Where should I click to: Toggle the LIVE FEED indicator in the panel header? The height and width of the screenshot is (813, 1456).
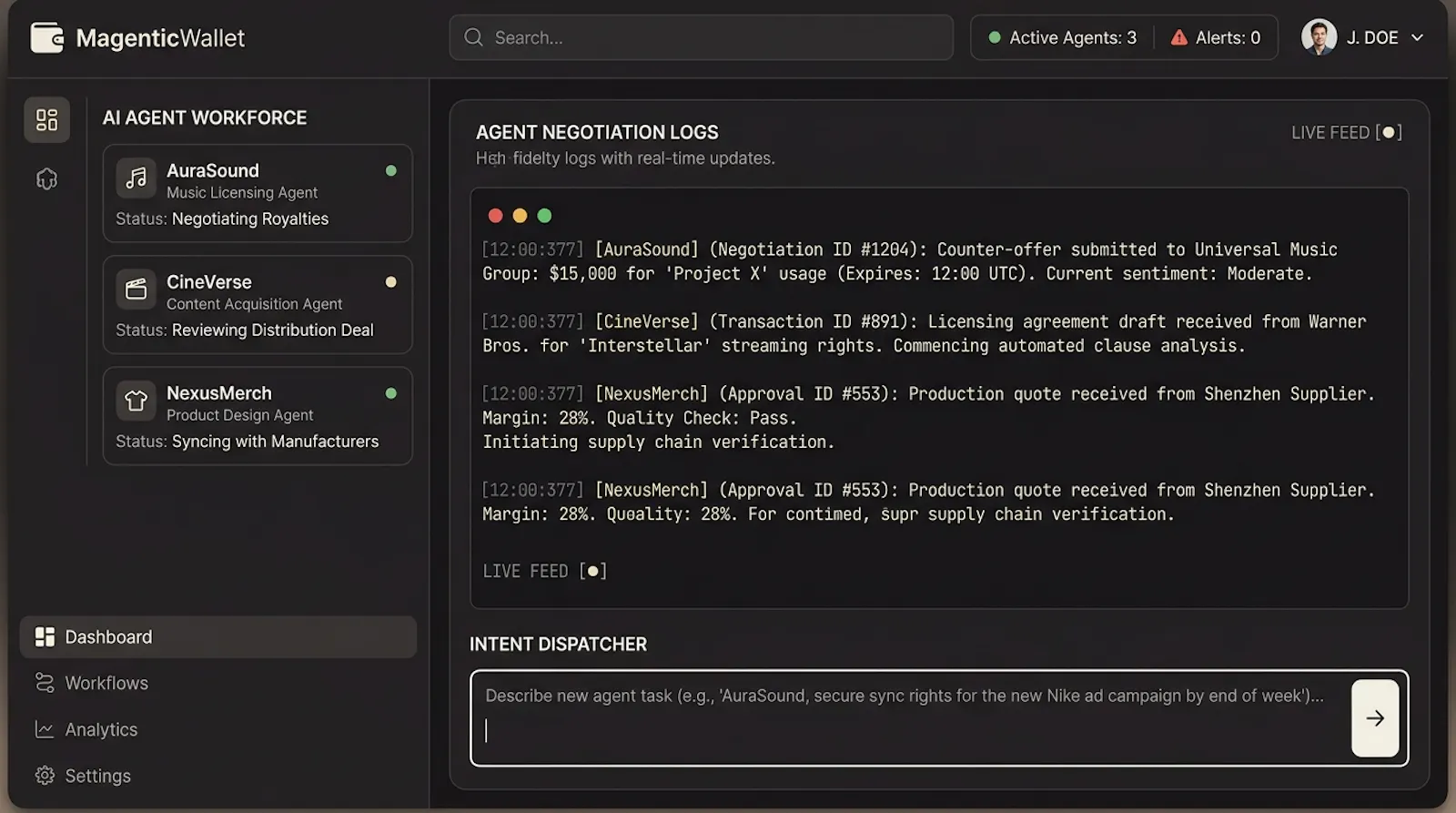[1346, 132]
